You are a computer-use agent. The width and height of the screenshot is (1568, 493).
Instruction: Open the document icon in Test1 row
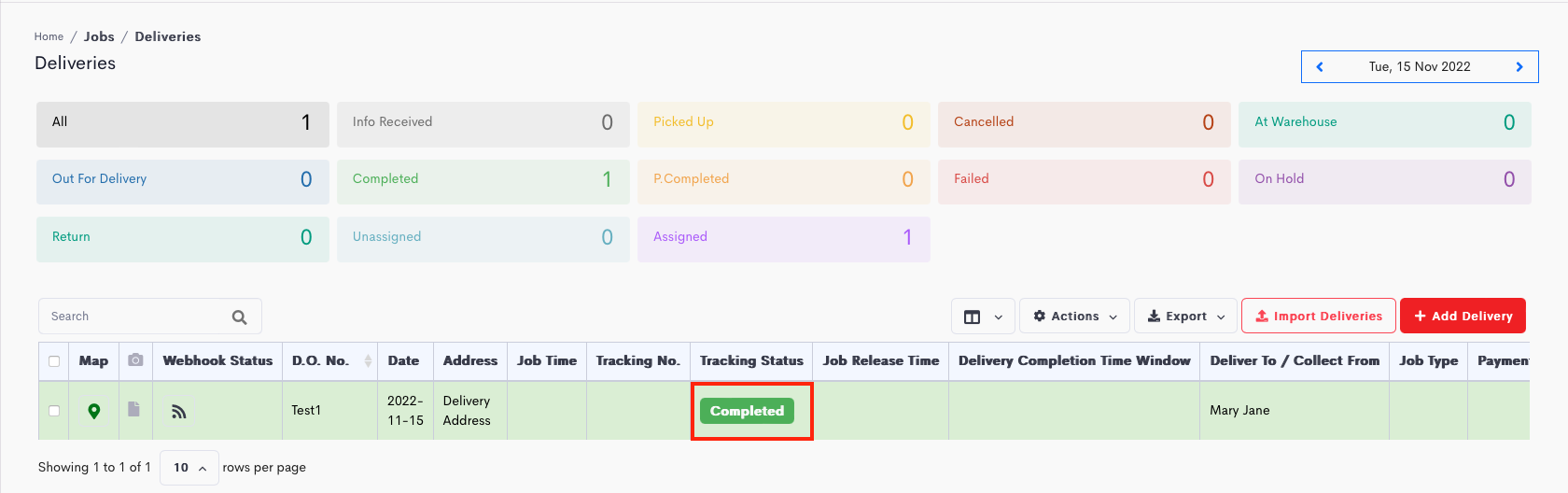pyautogui.click(x=134, y=409)
